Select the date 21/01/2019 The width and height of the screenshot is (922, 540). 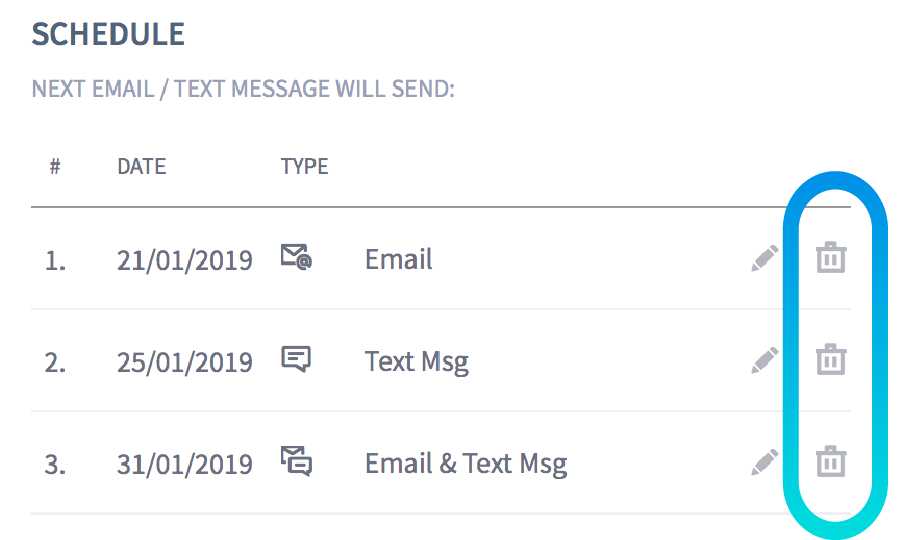(x=184, y=260)
